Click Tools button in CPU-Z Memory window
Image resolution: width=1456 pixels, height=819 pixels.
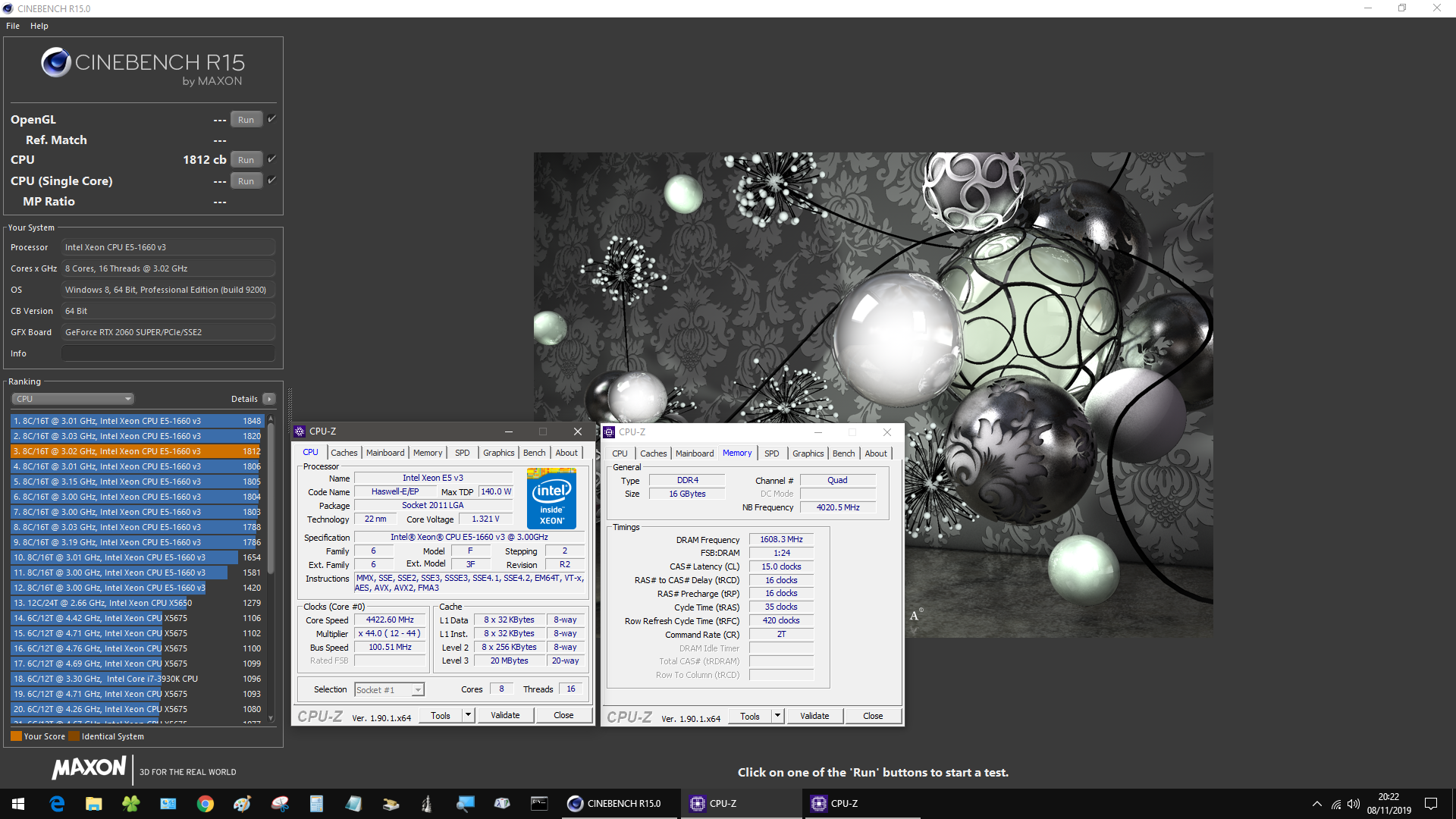(x=750, y=716)
